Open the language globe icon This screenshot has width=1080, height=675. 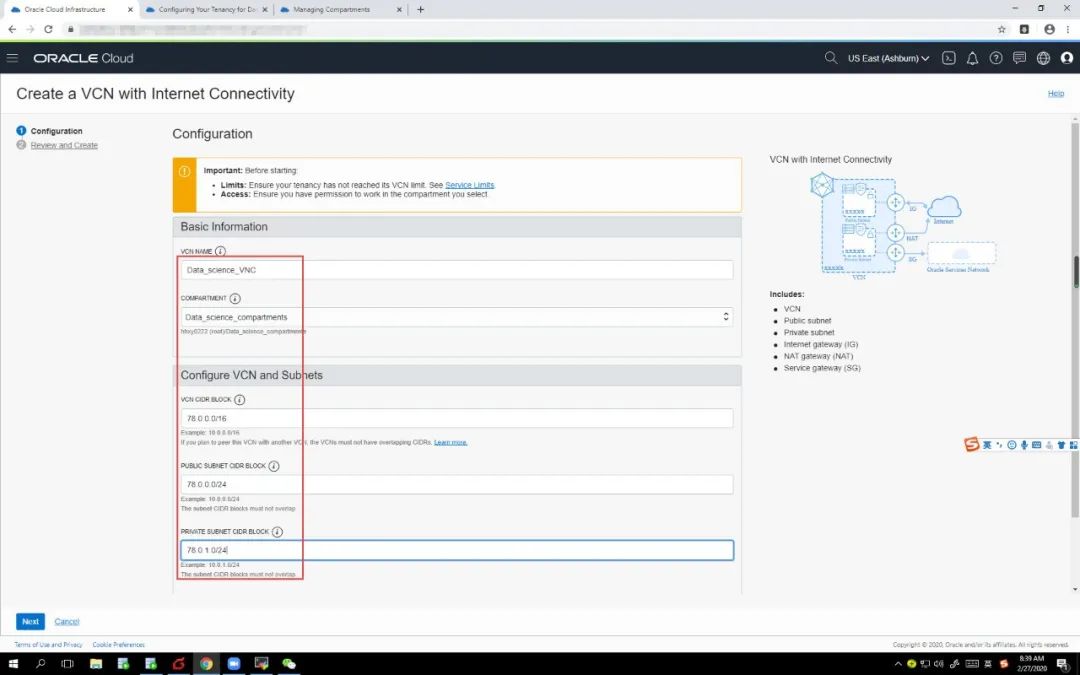(x=1043, y=58)
